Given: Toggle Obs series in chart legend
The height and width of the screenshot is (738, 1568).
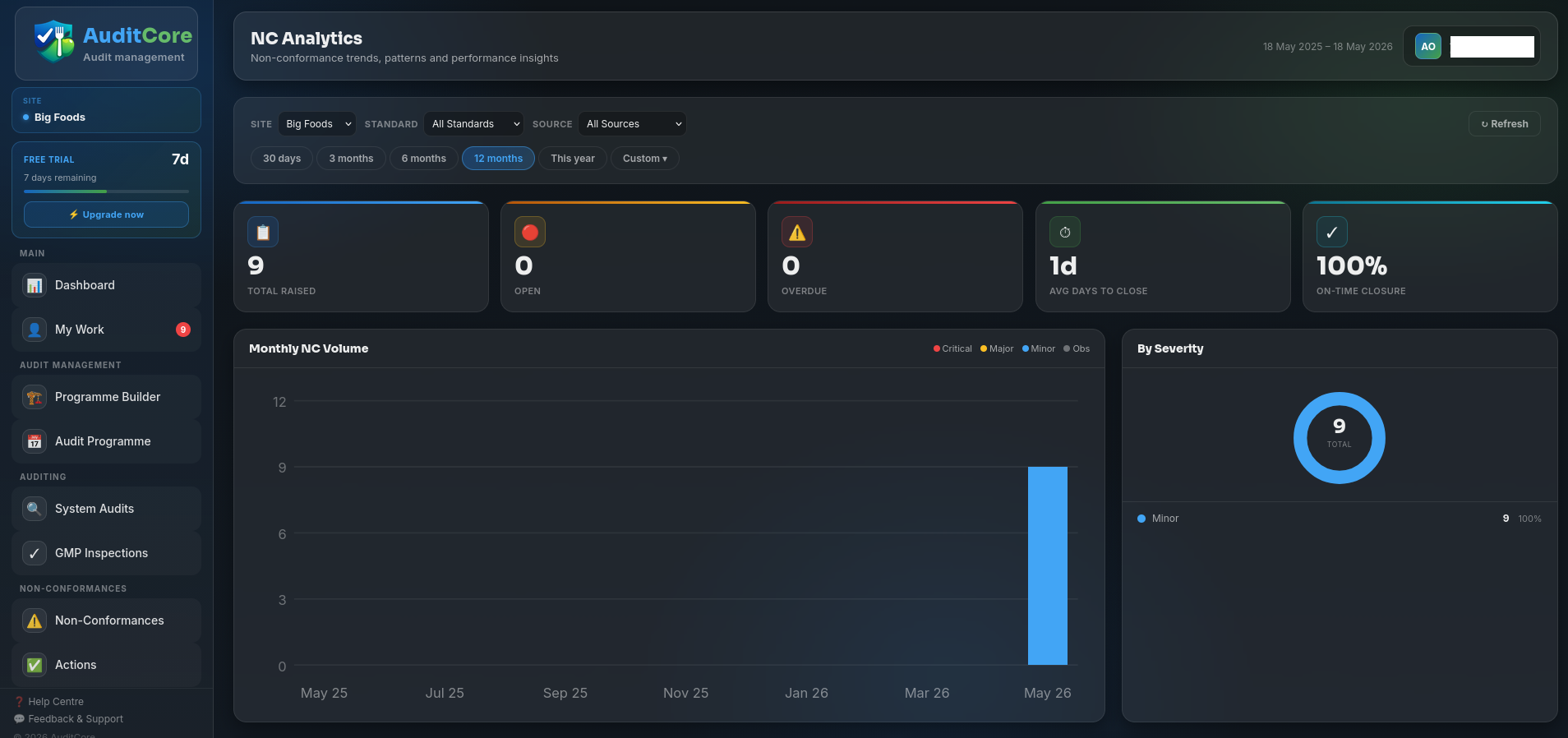Looking at the screenshot, I should [1077, 348].
